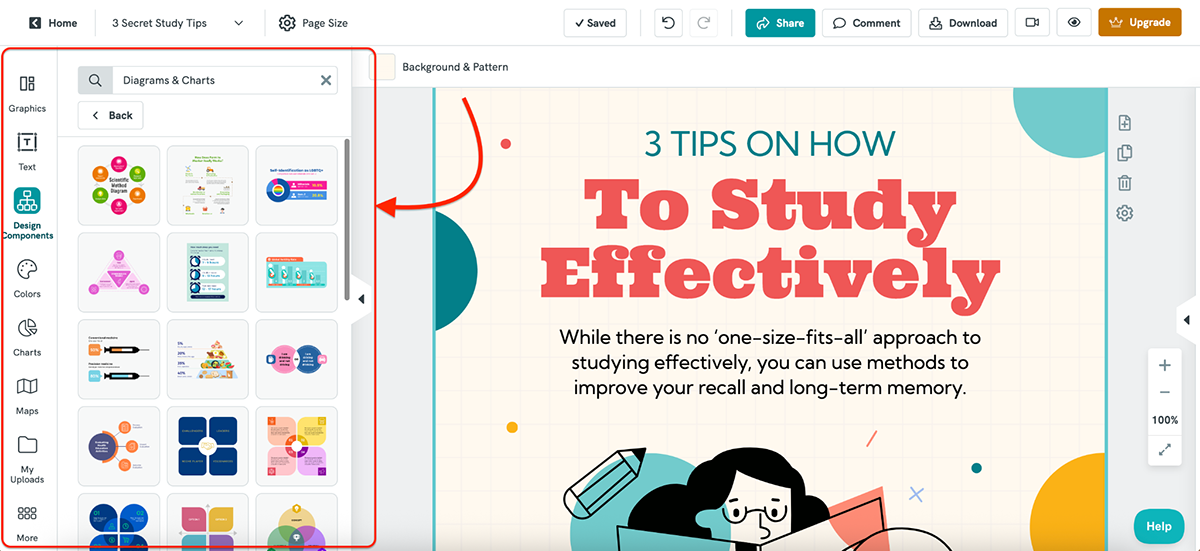The height and width of the screenshot is (551, 1200).
Task: Click the Share button
Action: 780,23
